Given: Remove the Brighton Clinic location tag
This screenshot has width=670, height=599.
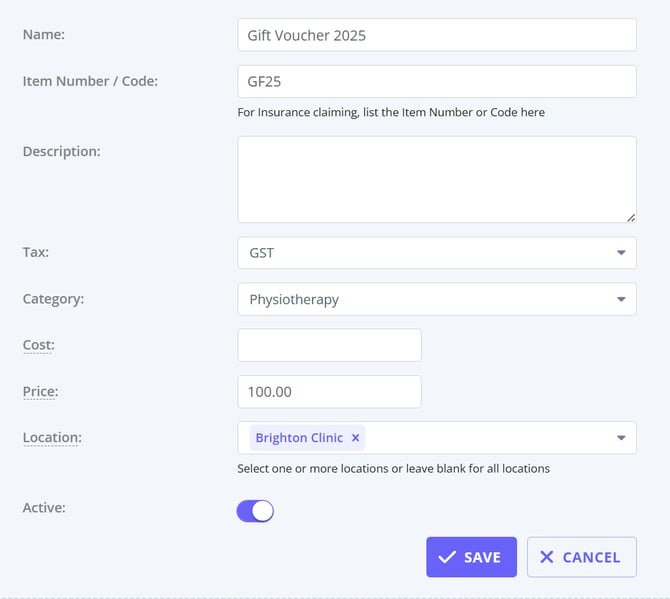Looking at the screenshot, I should click(x=355, y=438).
